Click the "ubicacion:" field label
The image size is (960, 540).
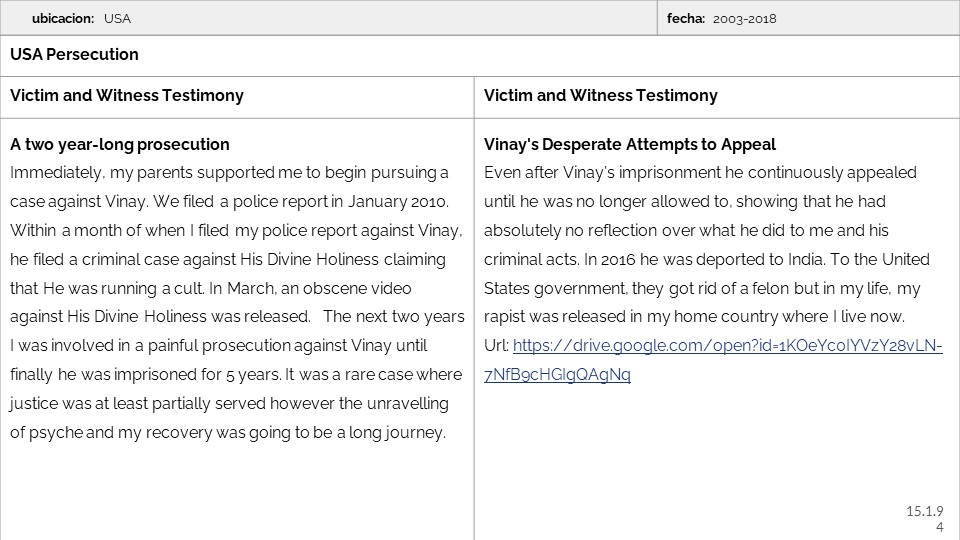(x=63, y=19)
